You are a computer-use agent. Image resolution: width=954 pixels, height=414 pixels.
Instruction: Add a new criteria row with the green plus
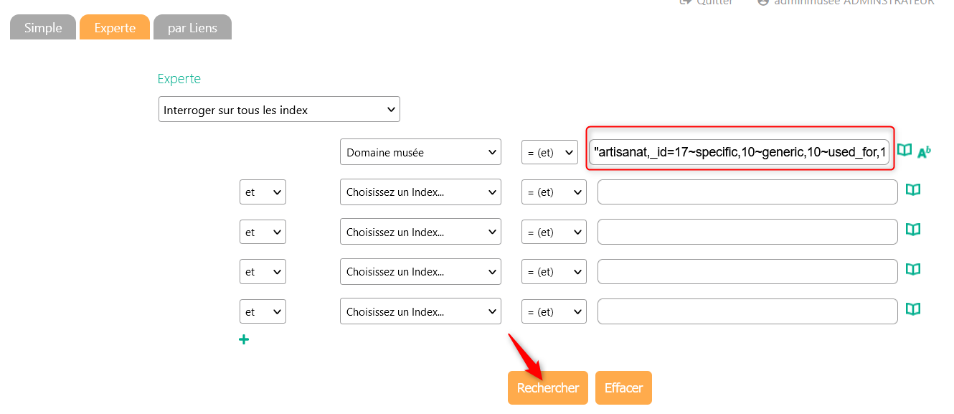[x=243, y=340]
